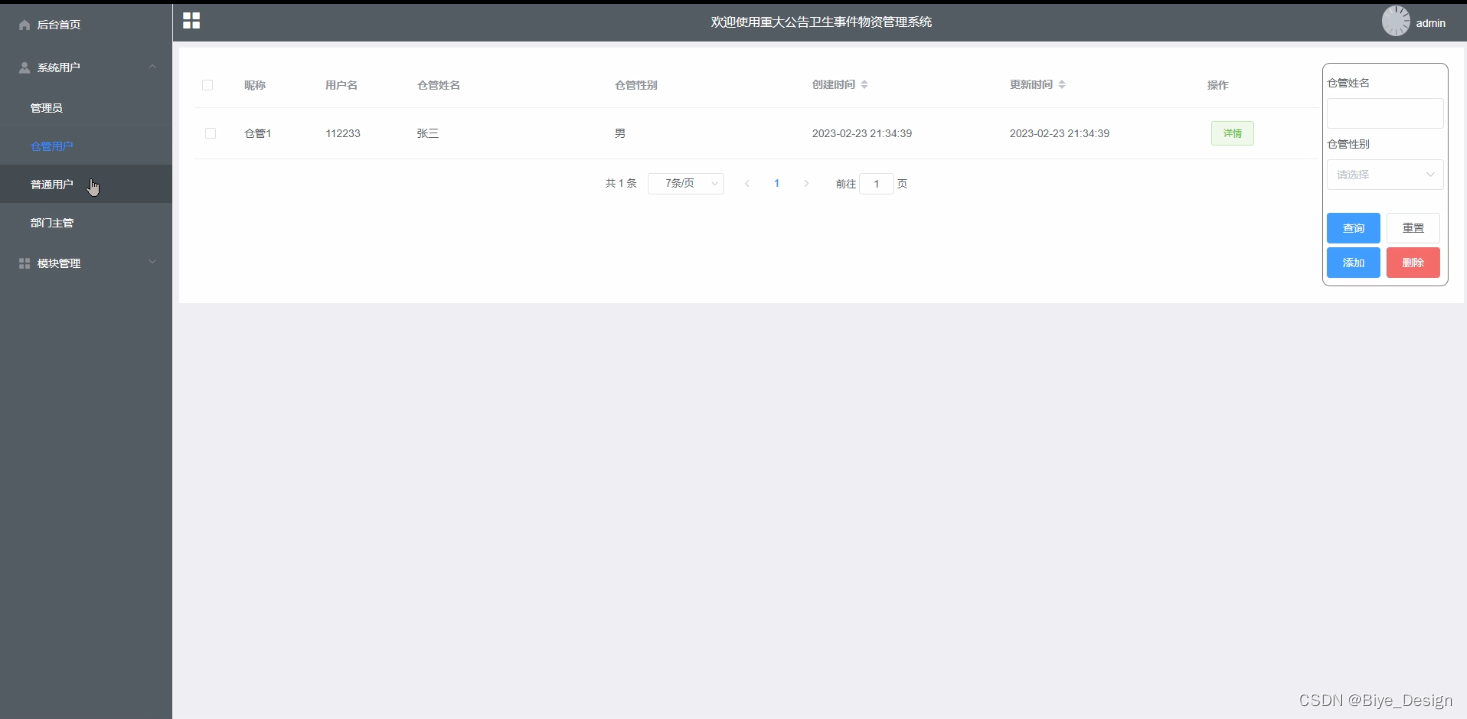Sort by 创建时间 using the sort arrows
The width and height of the screenshot is (1467, 719).
[x=864, y=85]
